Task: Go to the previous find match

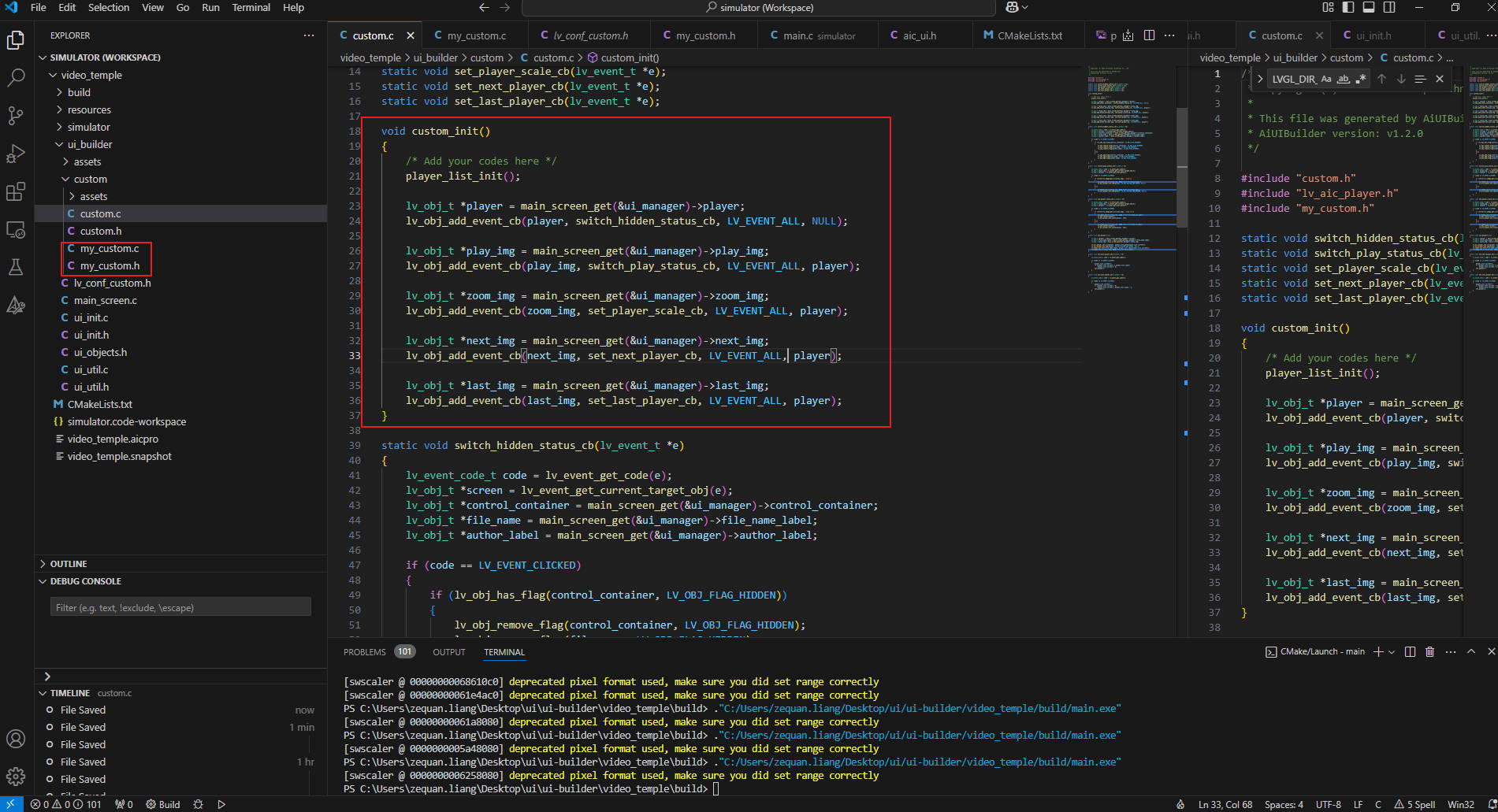Action: pos(1381,79)
